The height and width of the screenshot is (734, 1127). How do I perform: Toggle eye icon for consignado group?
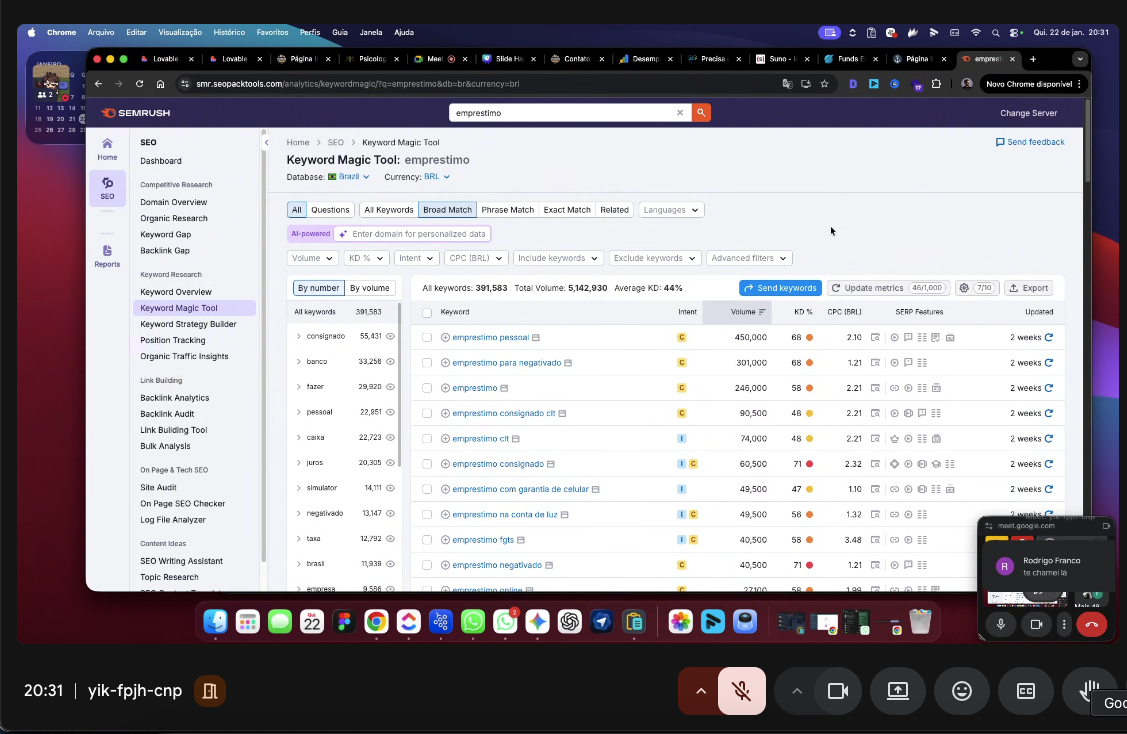[x=391, y=336]
